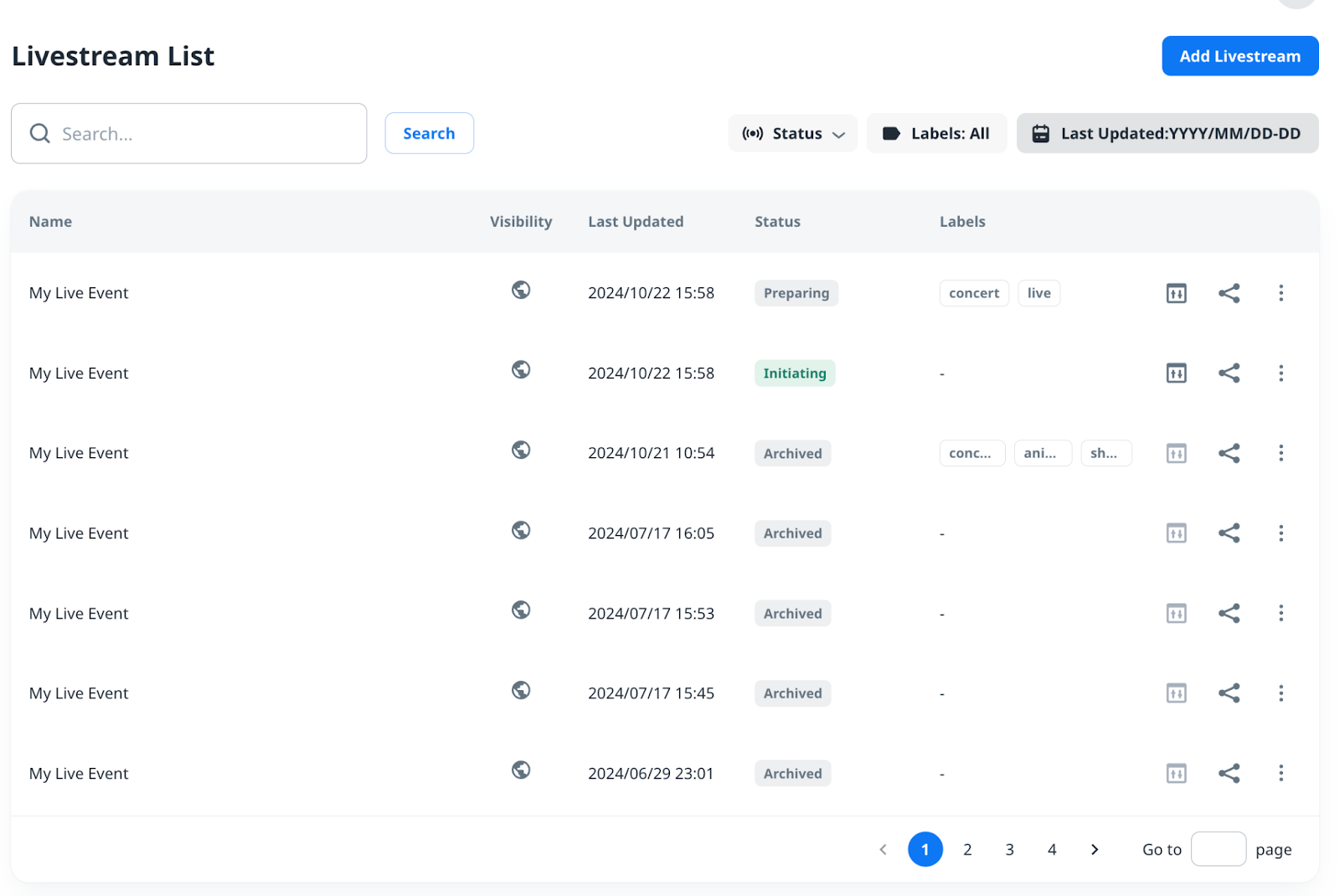The height and width of the screenshot is (896, 1340).
Task: Click control panel icon on Initiating row
Action: point(1176,373)
